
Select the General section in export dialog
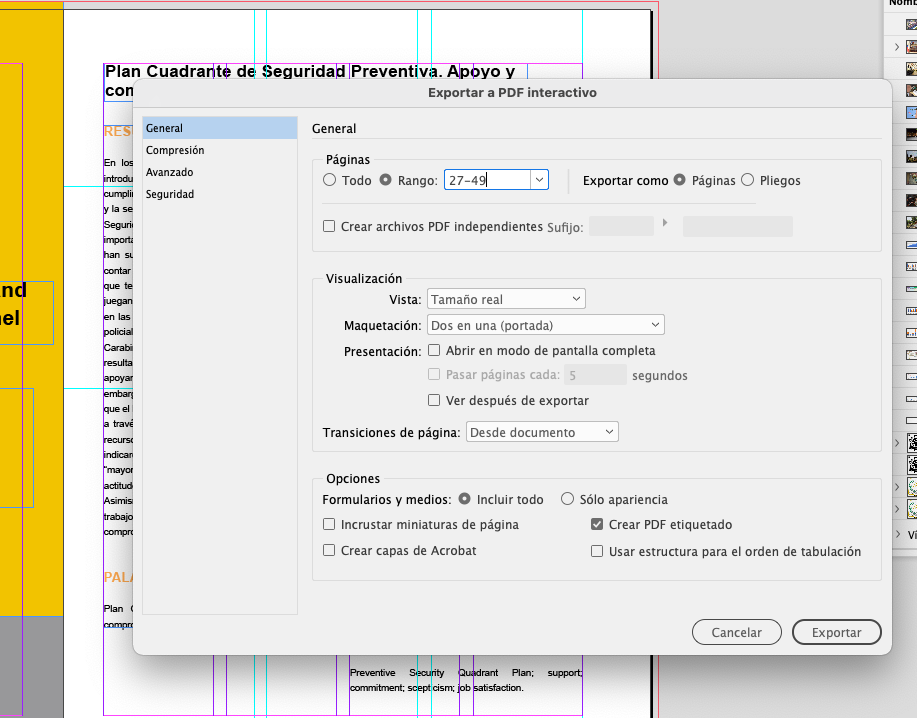pos(220,128)
